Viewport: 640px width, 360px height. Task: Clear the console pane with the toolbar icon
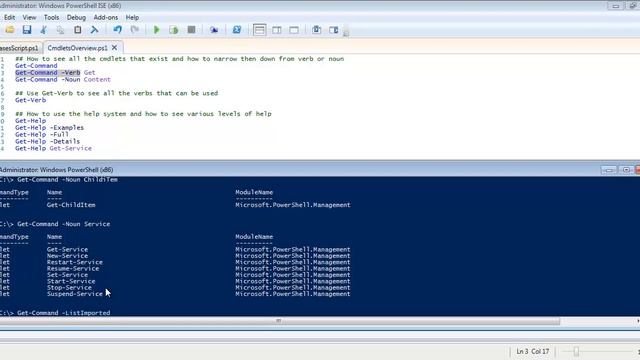[x=94, y=30]
